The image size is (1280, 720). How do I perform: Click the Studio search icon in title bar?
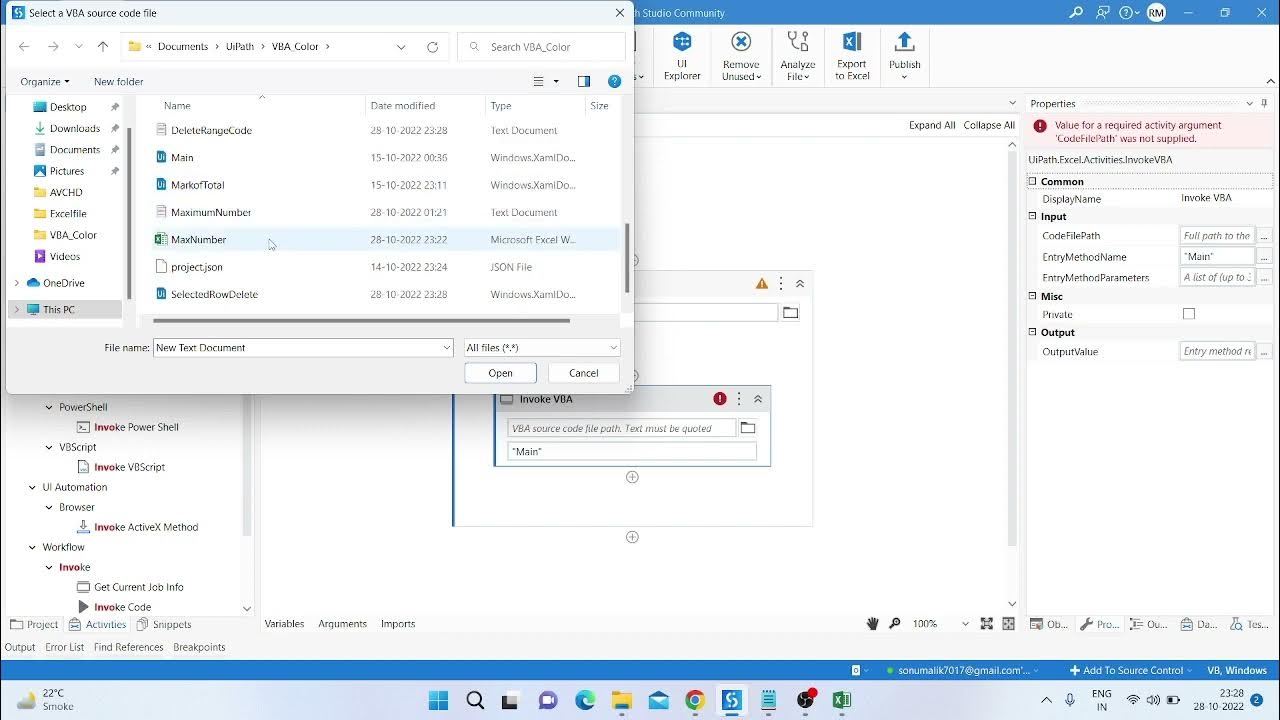tap(1076, 13)
